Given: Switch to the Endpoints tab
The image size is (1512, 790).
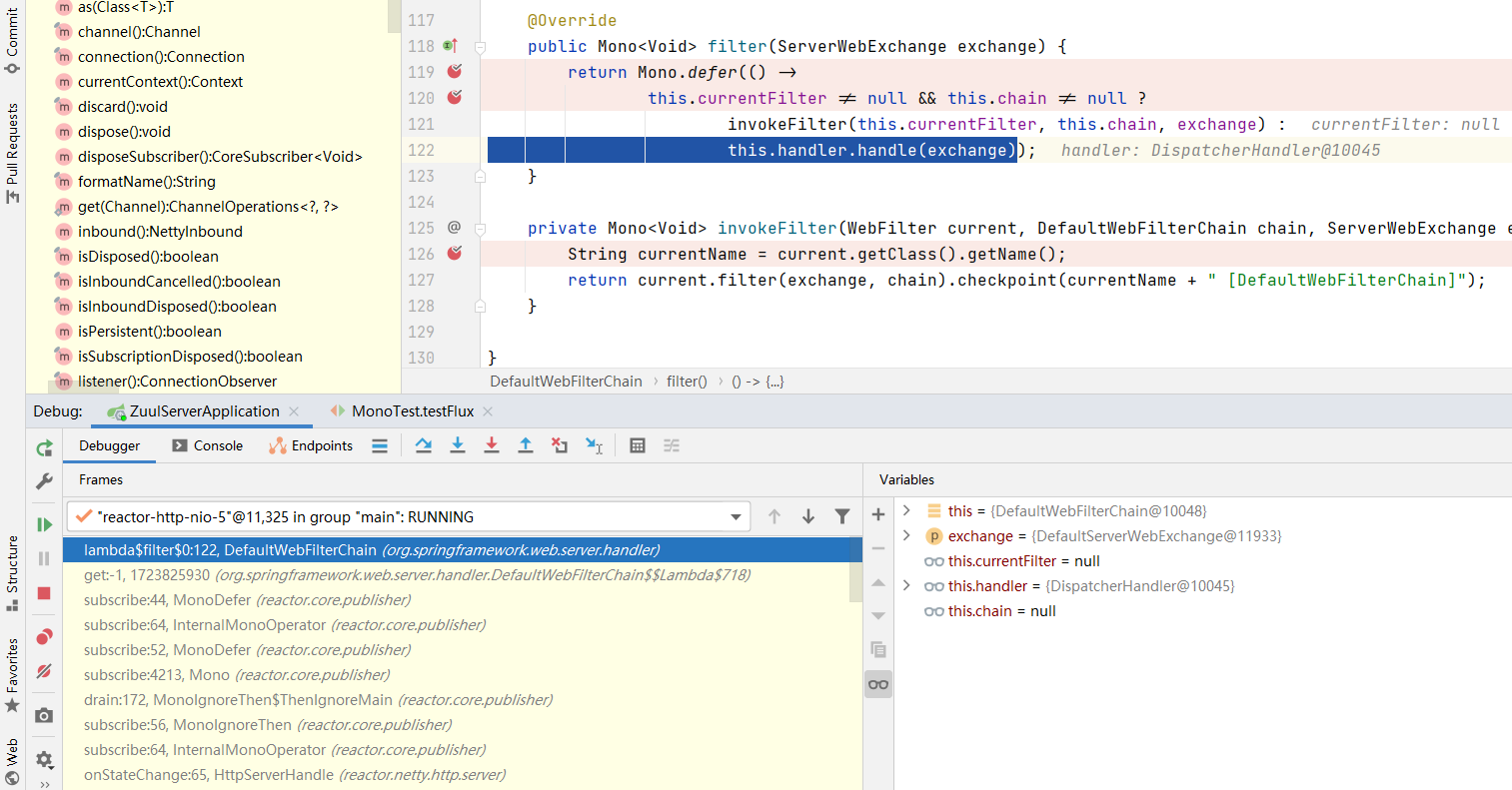Looking at the screenshot, I should (x=311, y=445).
